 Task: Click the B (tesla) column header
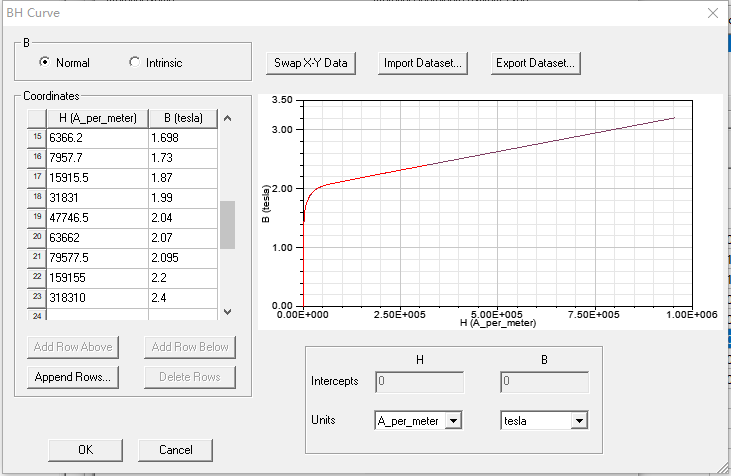[182, 118]
